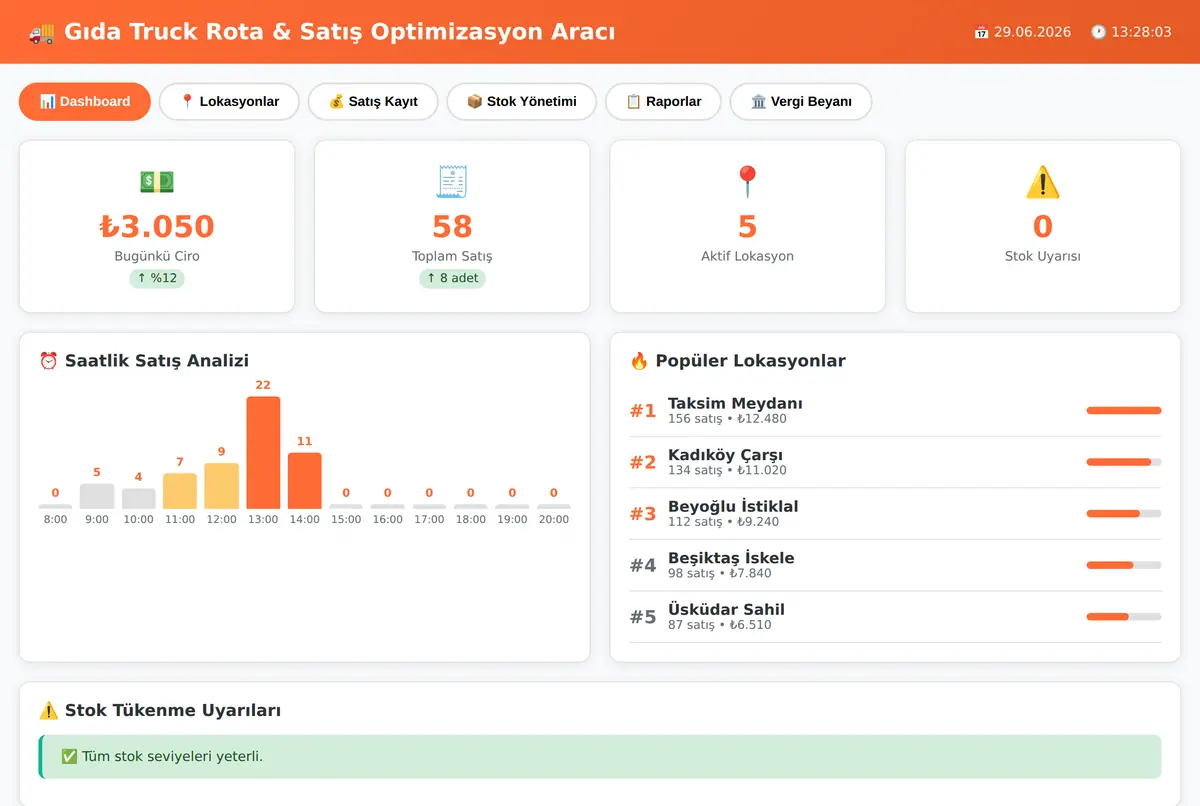Screen dimensions: 1200x806
Task: Select the 9:00 bar with 5 sales
Action: click(97, 496)
